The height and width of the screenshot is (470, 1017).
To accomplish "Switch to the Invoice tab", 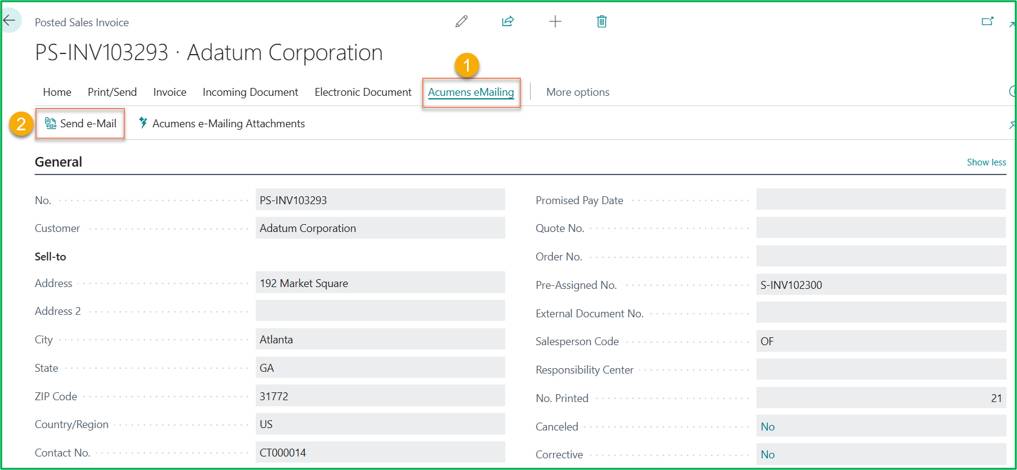I will click(x=170, y=92).
